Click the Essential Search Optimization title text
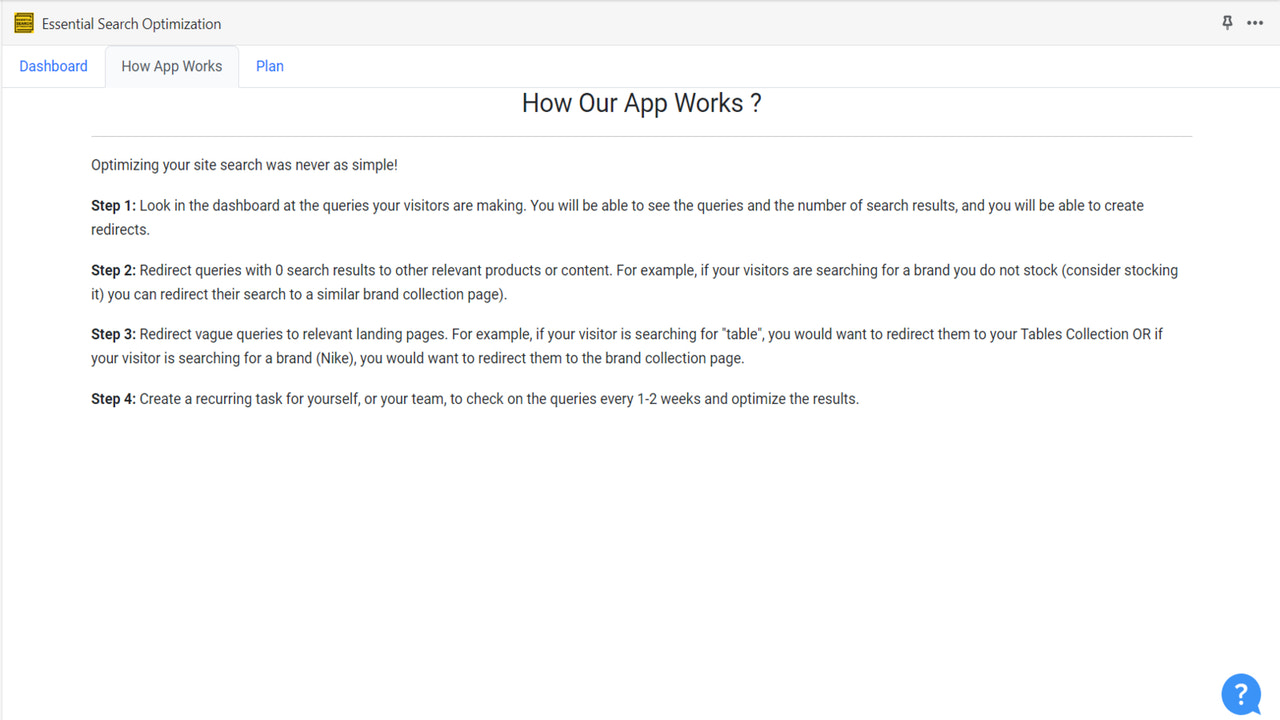 tap(131, 23)
